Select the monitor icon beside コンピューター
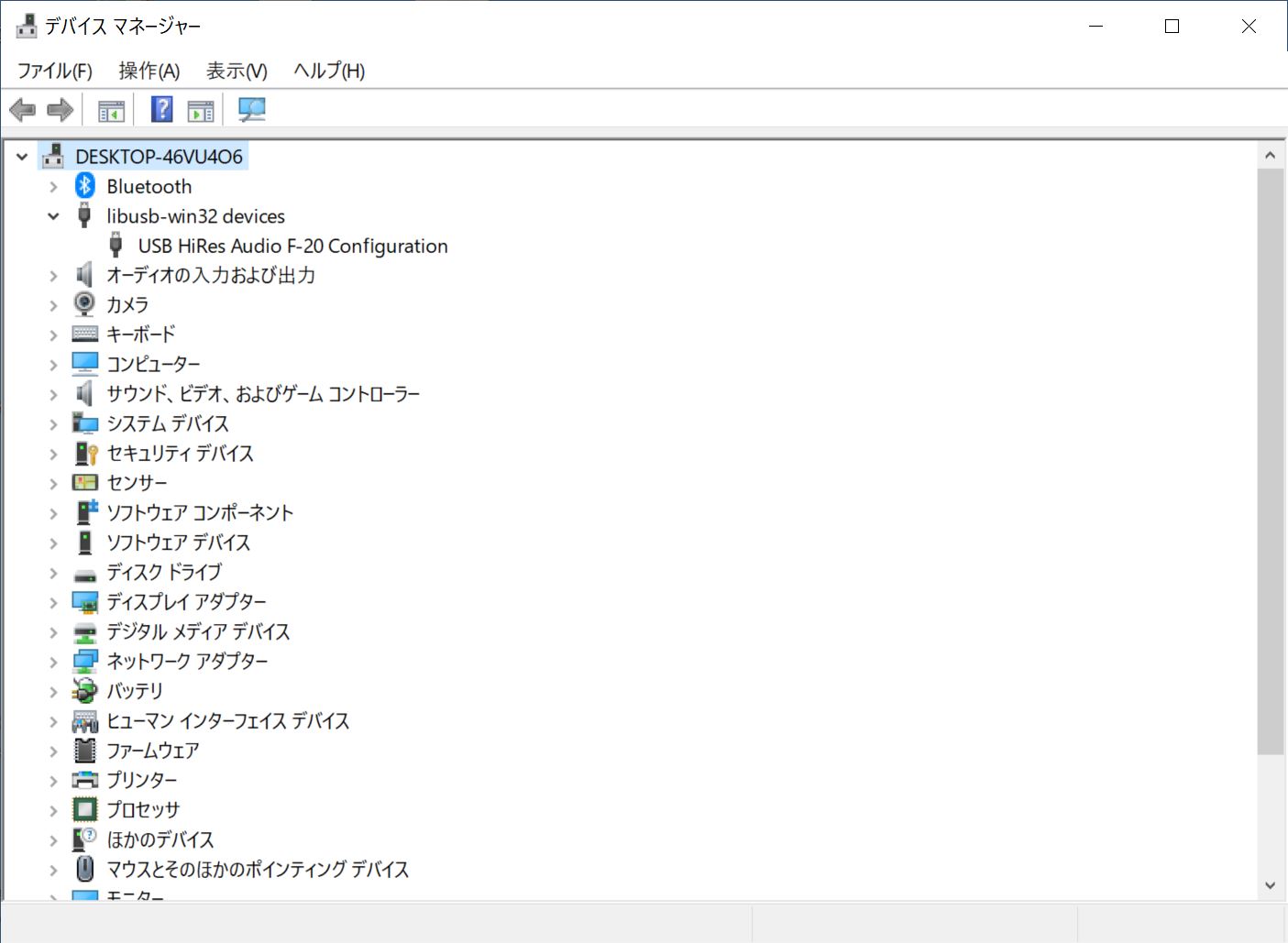The height and width of the screenshot is (943, 1288). (x=84, y=364)
